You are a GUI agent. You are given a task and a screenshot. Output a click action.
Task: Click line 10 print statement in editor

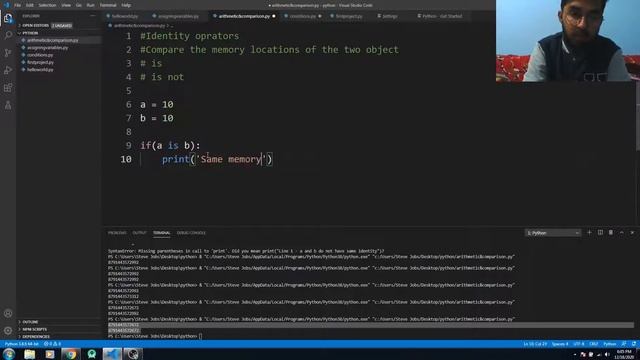coord(217,159)
